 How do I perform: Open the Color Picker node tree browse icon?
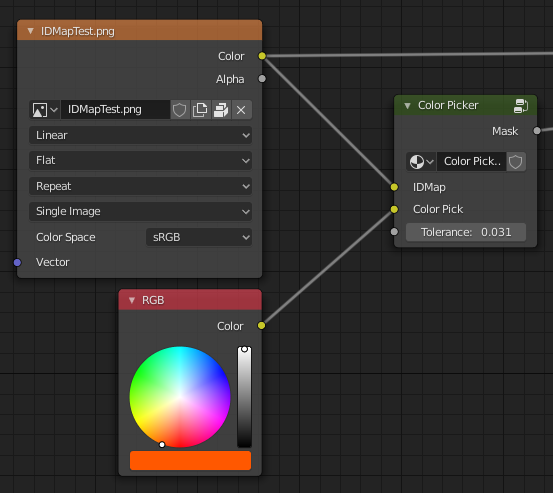coord(421,162)
